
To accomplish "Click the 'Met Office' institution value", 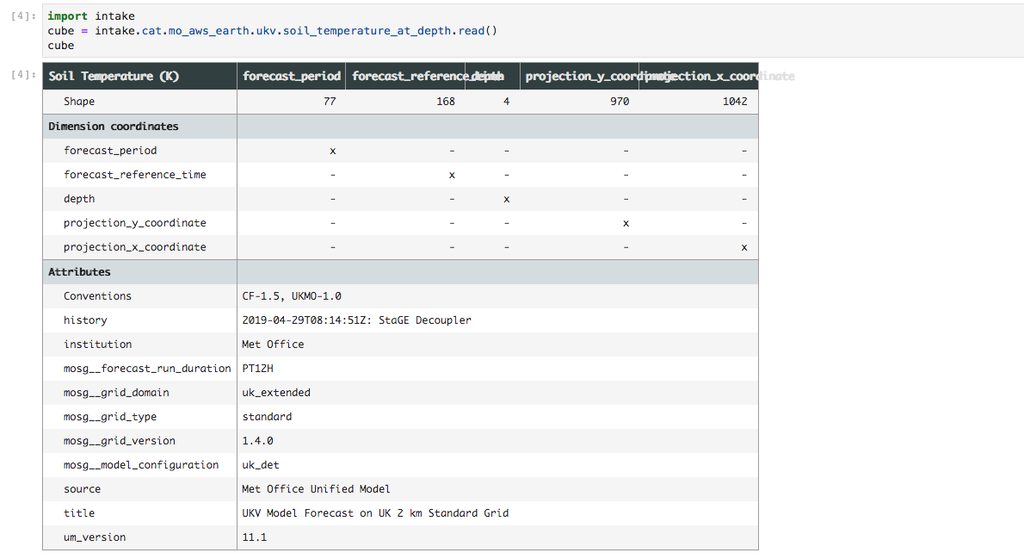I will 273,344.
